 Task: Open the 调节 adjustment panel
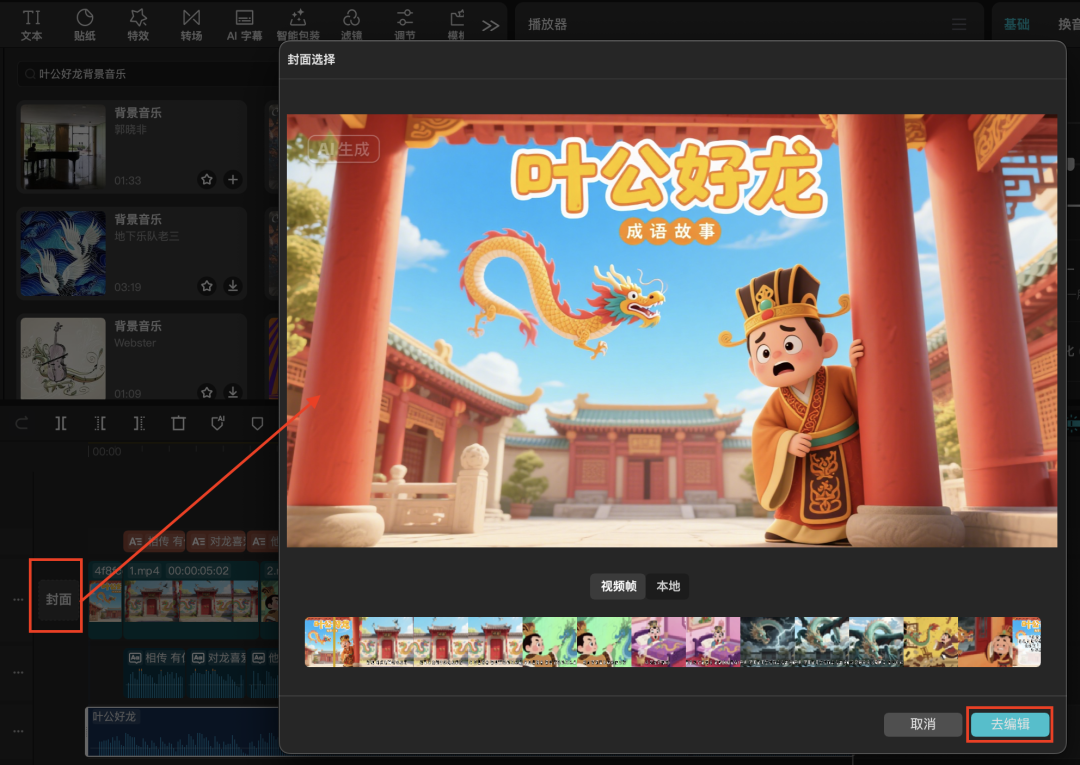pyautogui.click(x=404, y=24)
